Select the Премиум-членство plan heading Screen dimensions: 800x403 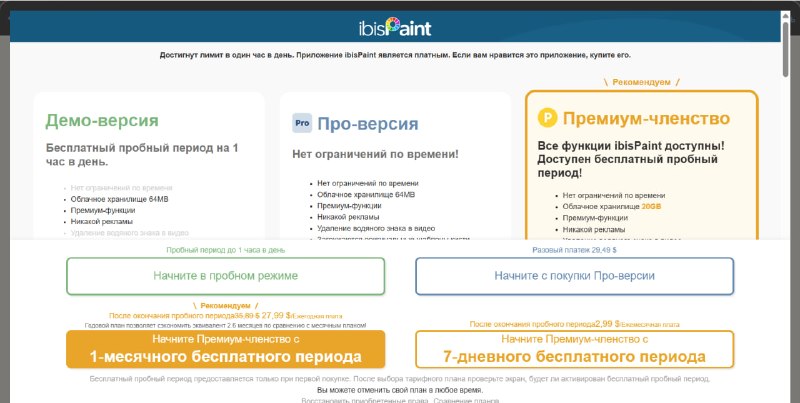tap(646, 118)
